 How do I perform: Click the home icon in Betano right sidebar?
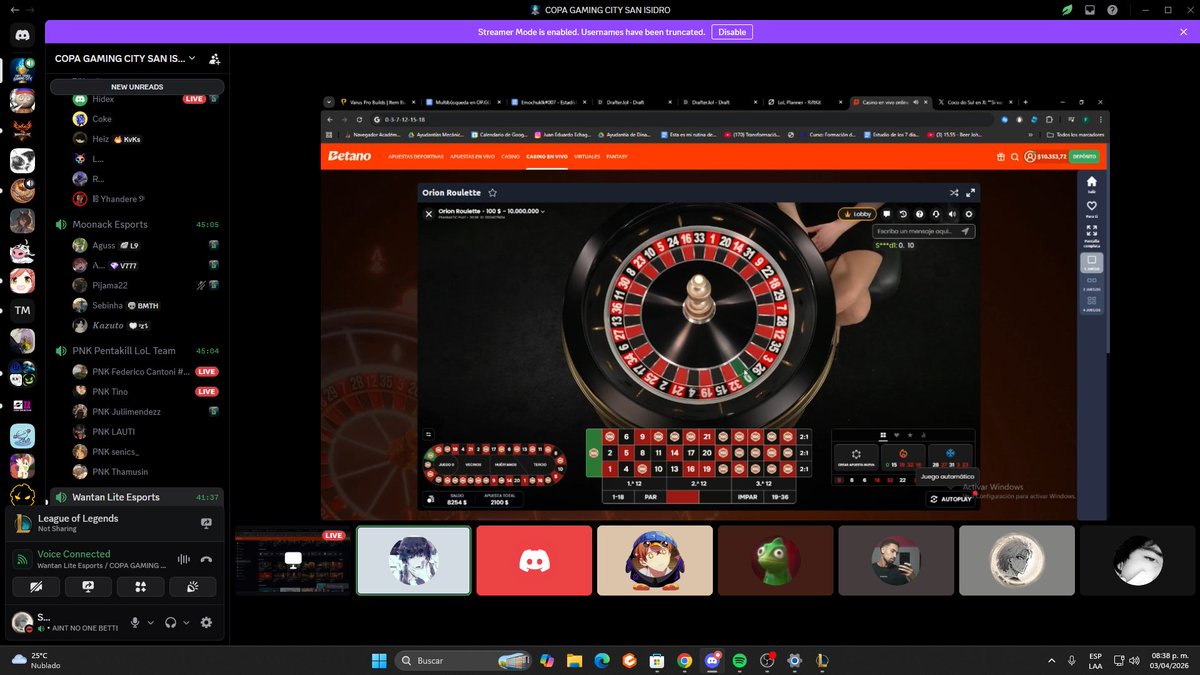click(x=1091, y=182)
